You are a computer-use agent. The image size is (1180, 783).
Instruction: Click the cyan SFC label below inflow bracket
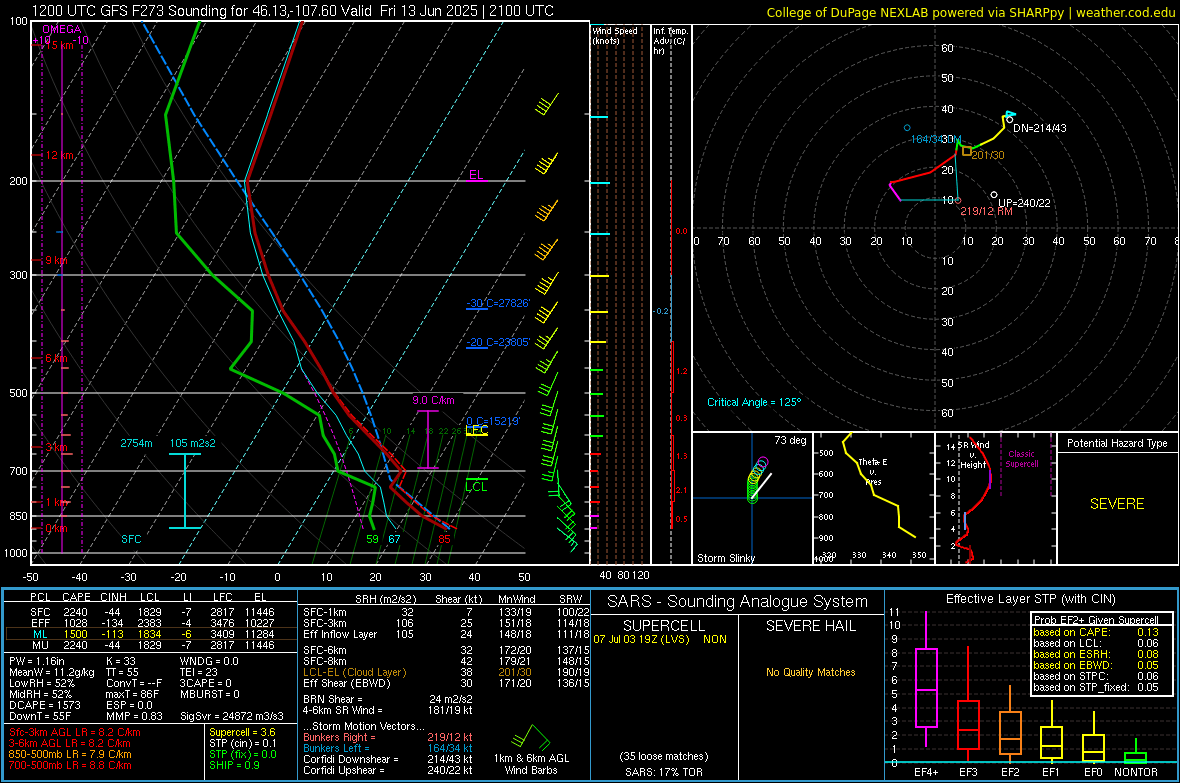[x=131, y=539]
